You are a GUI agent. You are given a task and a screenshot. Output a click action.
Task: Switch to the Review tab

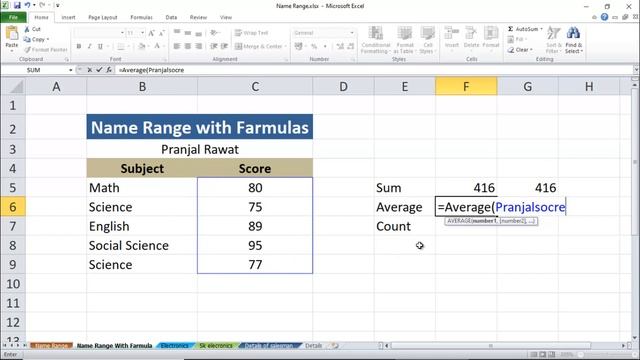(x=198, y=18)
